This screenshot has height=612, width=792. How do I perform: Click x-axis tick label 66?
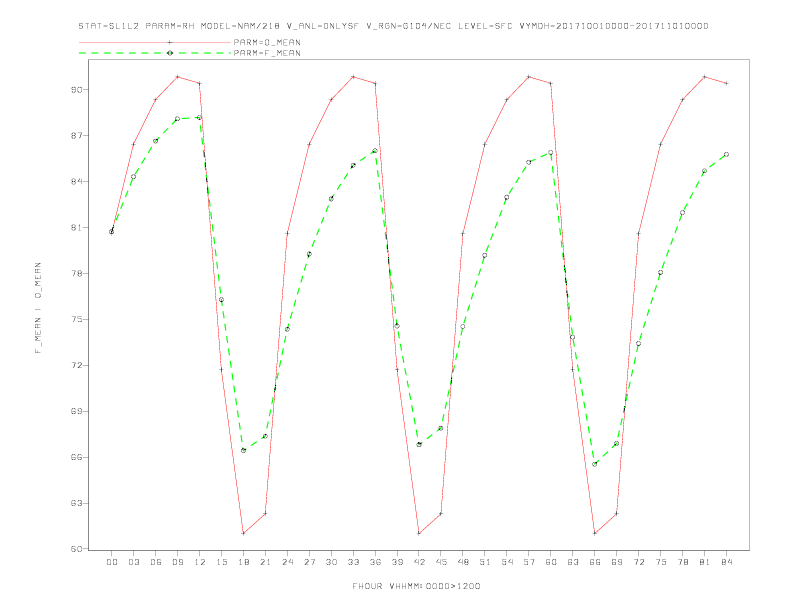595,562
